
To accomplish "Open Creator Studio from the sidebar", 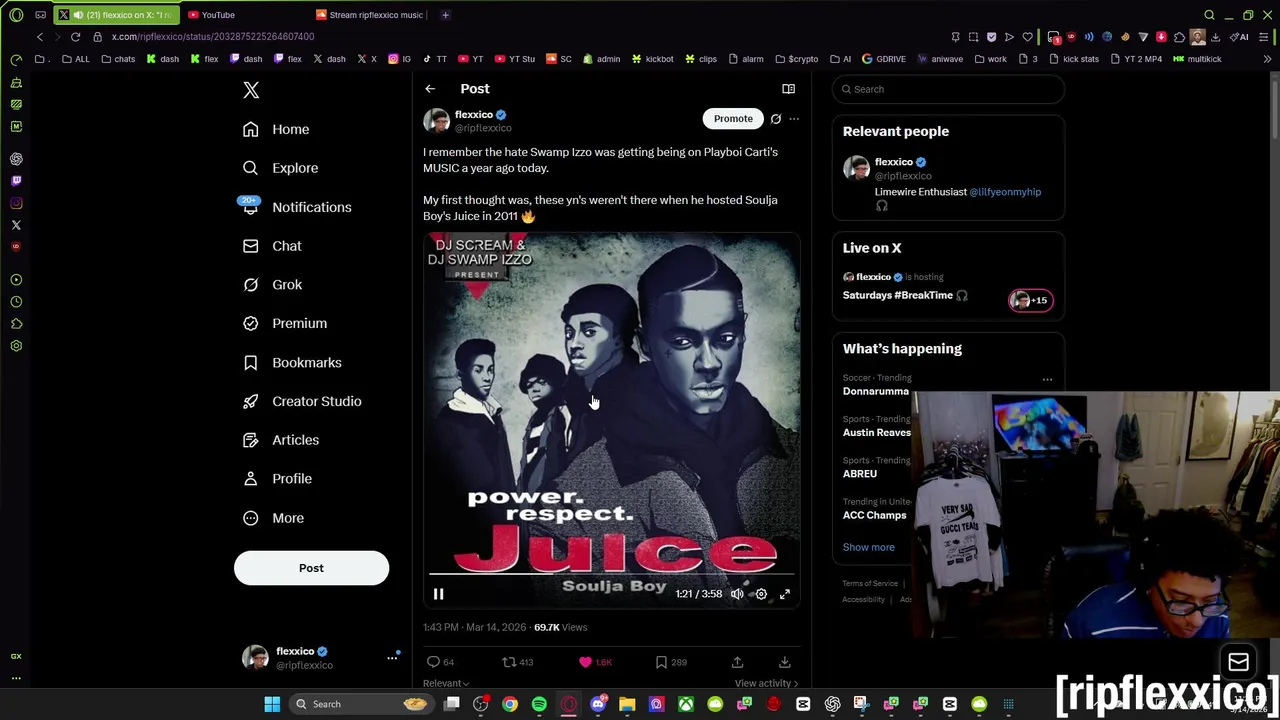I will point(302,401).
